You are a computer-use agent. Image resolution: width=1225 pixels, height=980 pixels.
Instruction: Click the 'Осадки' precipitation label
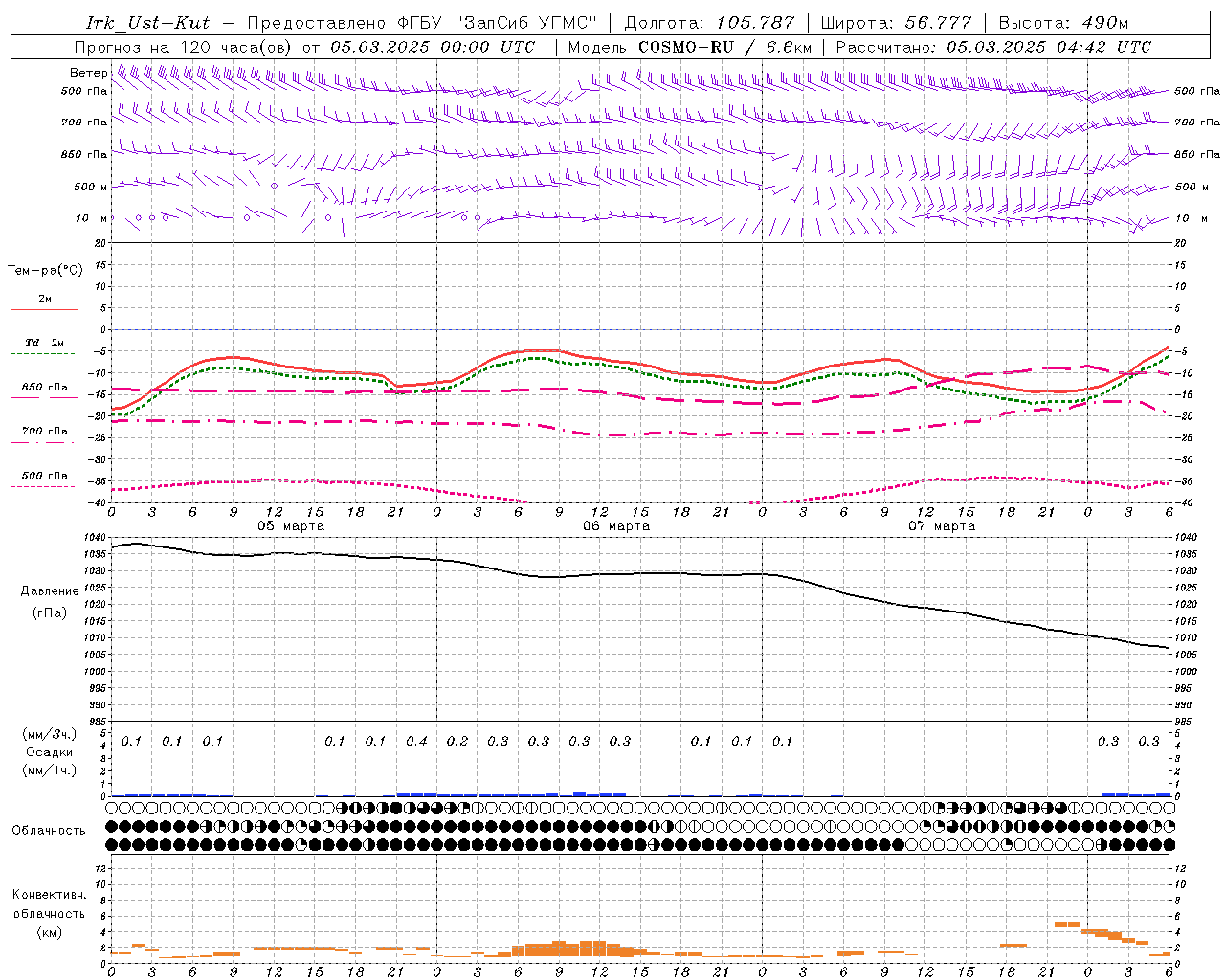49,752
